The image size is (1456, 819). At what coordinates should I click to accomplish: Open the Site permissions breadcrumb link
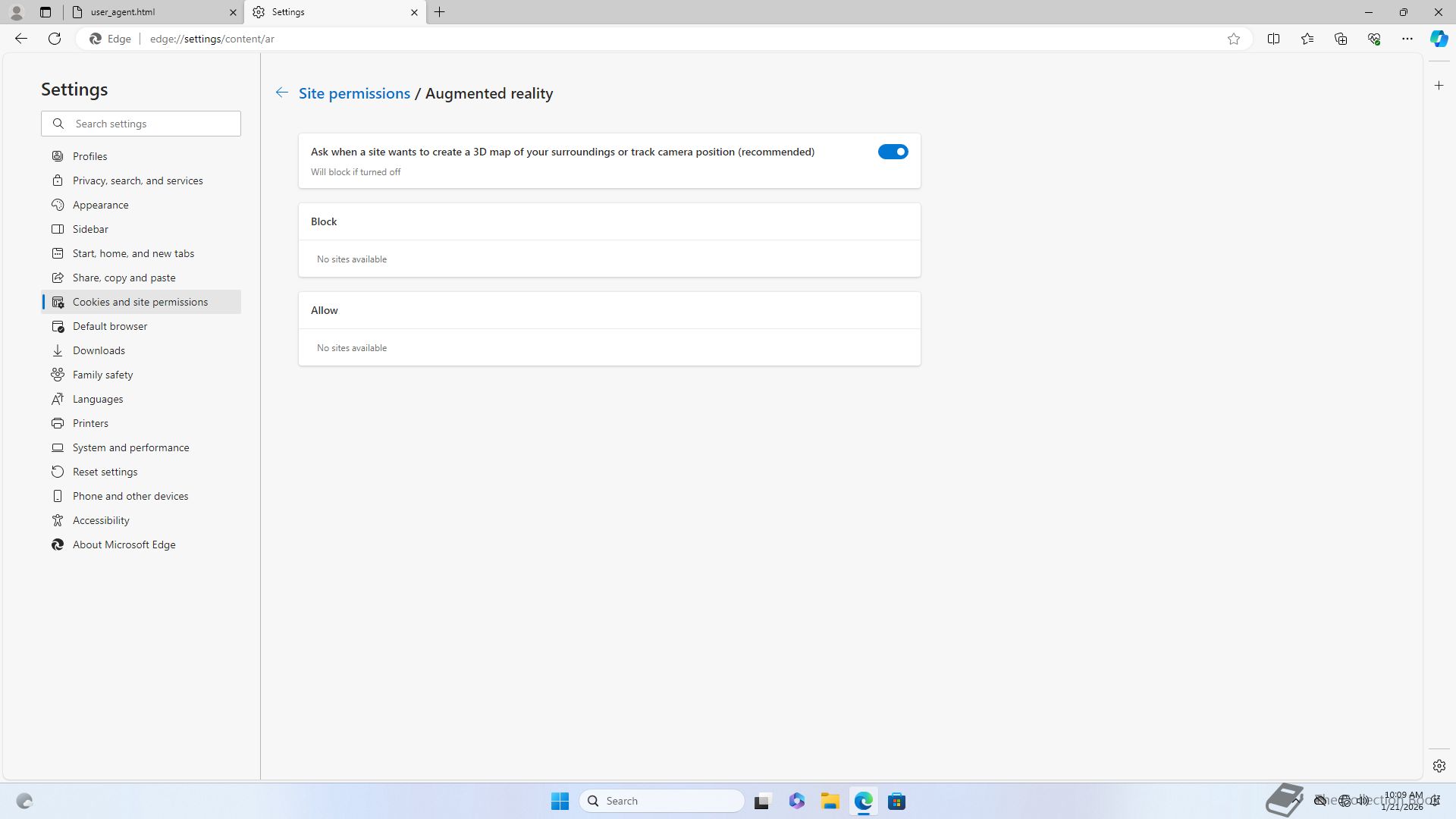(354, 93)
